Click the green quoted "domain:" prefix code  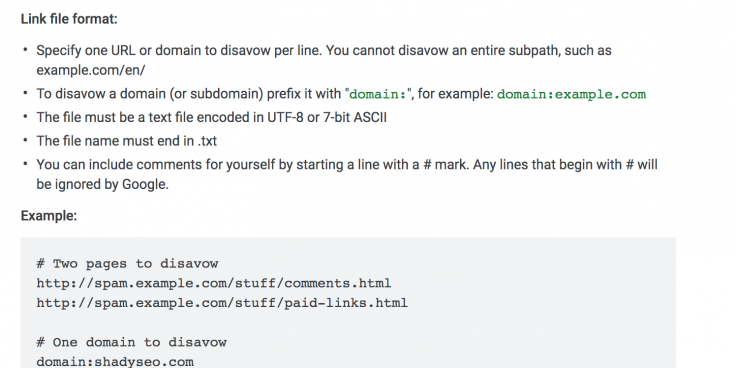point(377,94)
